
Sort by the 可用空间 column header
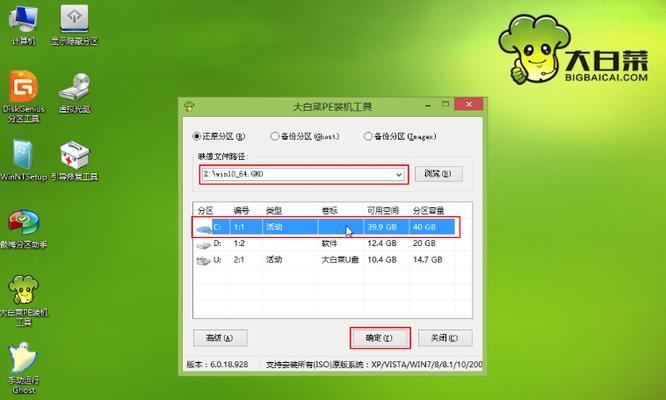(x=383, y=211)
